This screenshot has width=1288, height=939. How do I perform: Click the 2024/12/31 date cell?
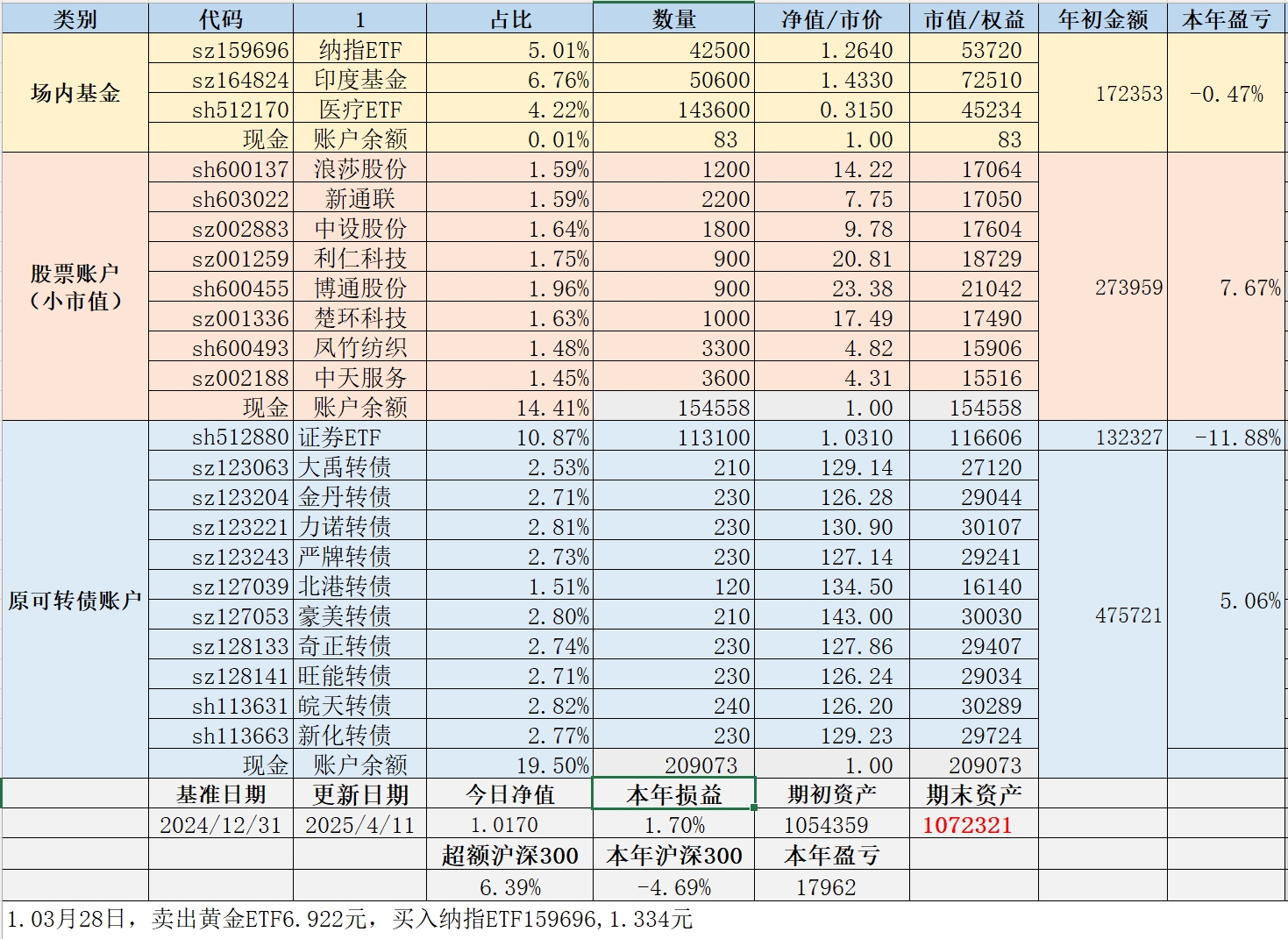[x=221, y=824]
